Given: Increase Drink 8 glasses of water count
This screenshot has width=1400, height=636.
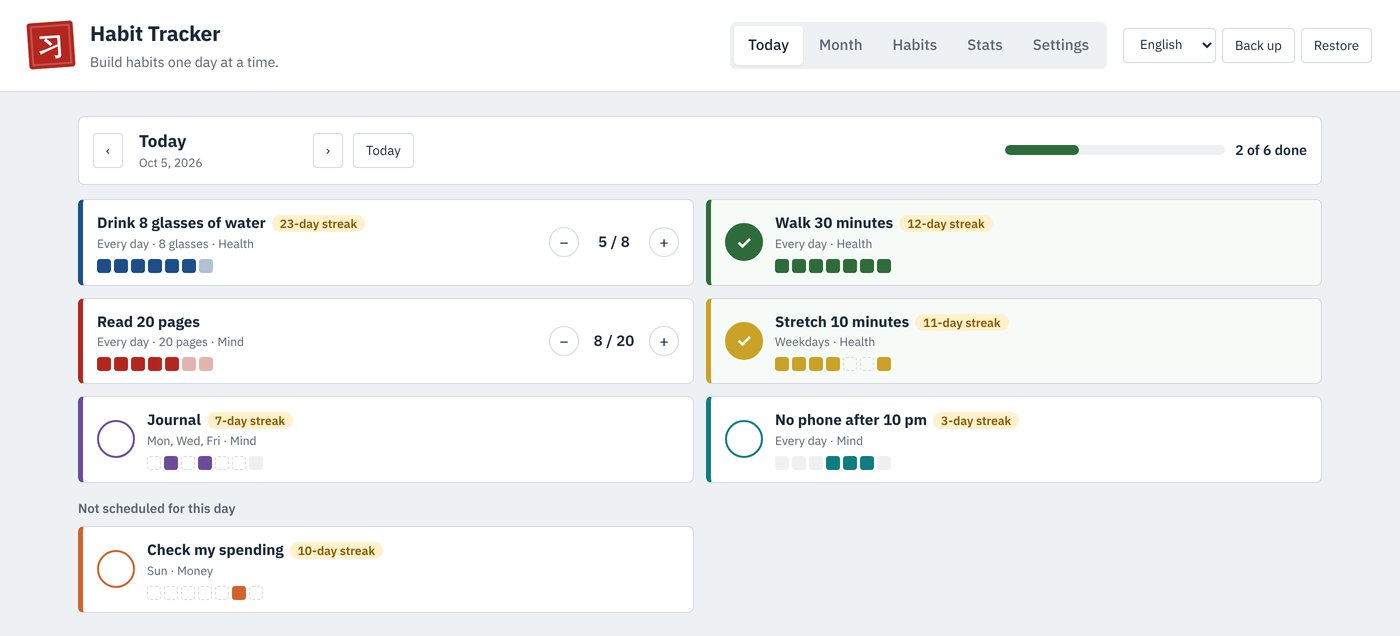Looking at the screenshot, I should coord(664,242).
